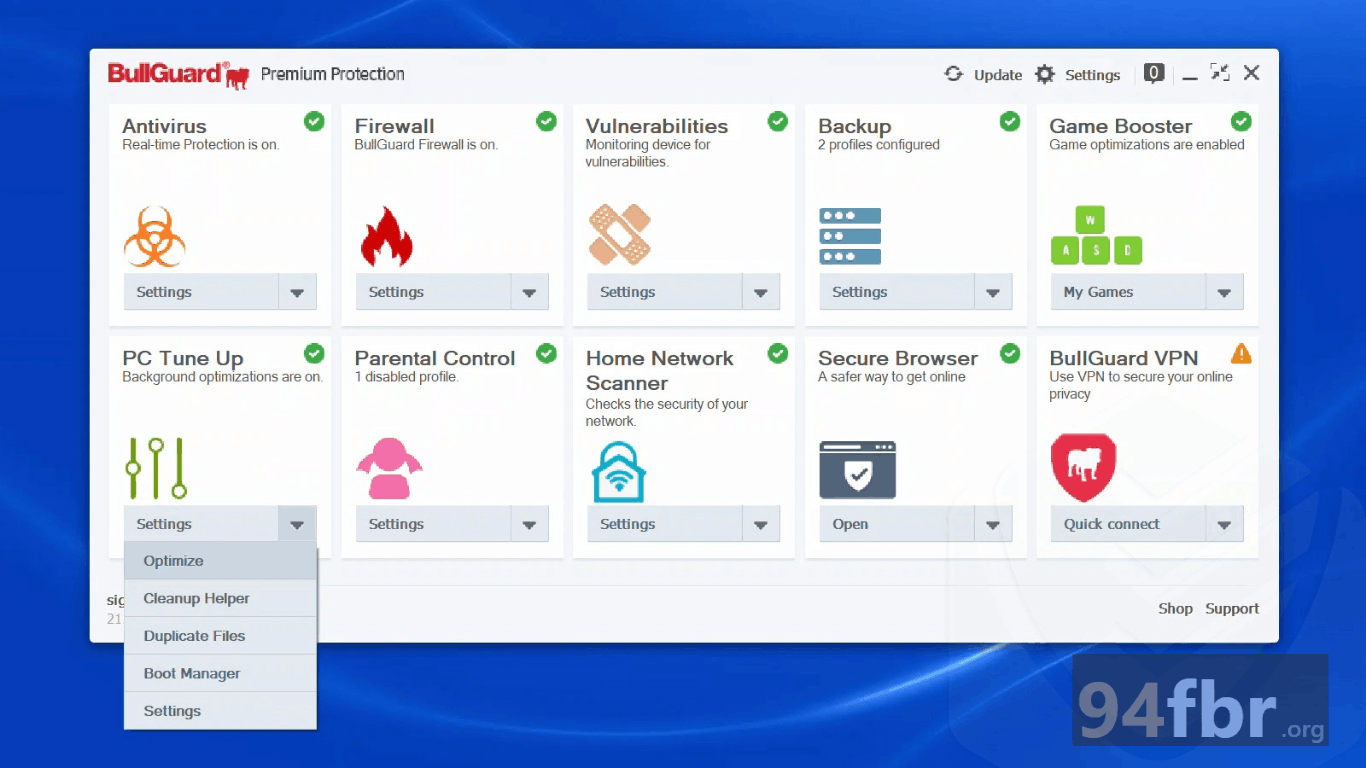1366x768 pixels.
Task: Click the Antivirus card title
Action: click(x=164, y=126)
